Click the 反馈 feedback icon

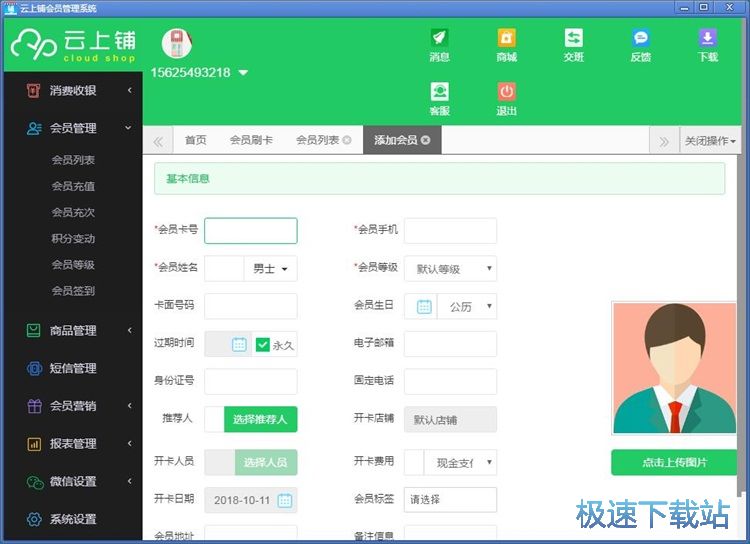pyautogui.click(x=640, y=40)
